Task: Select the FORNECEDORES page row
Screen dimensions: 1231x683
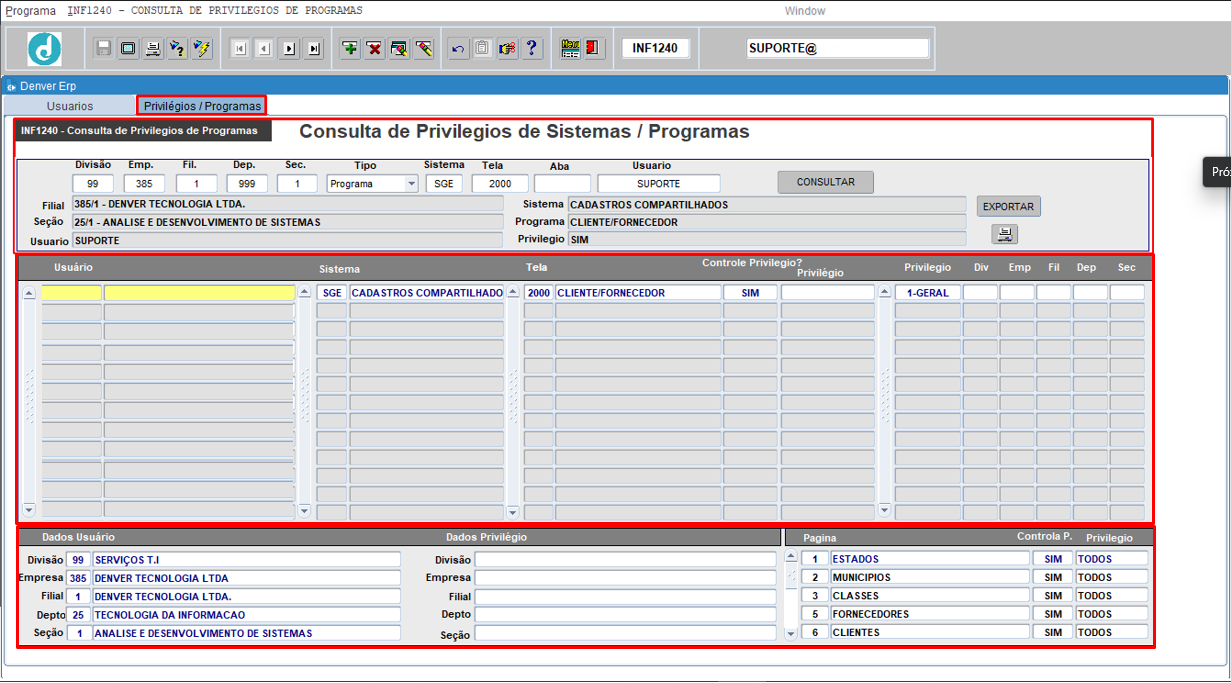Action: (930, 614)
